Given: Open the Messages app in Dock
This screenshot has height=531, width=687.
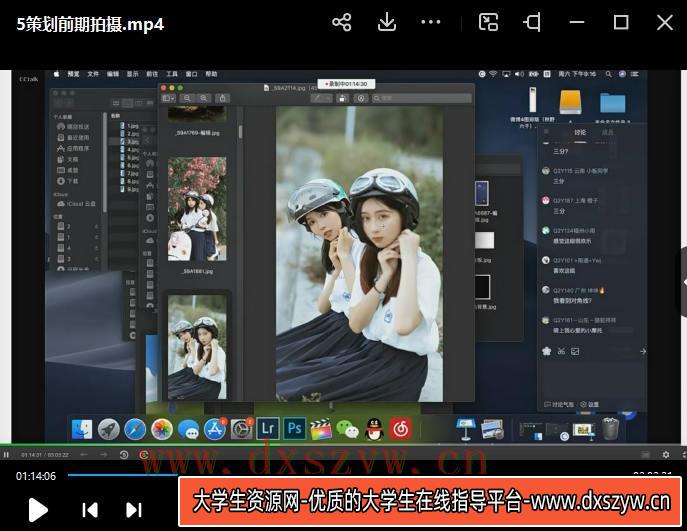Looking at the screenshot, I should 188,429.
